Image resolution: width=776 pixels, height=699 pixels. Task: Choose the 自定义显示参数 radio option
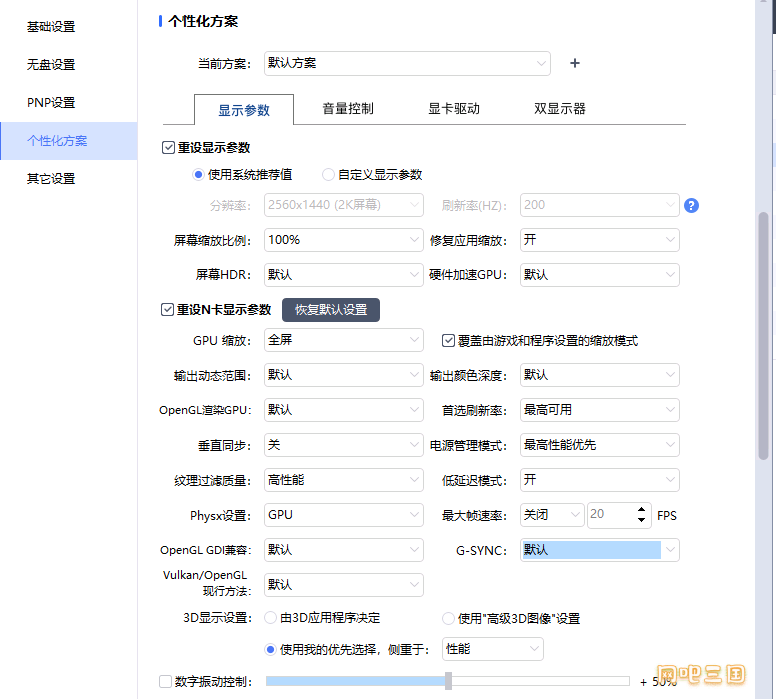click(328, 175)
